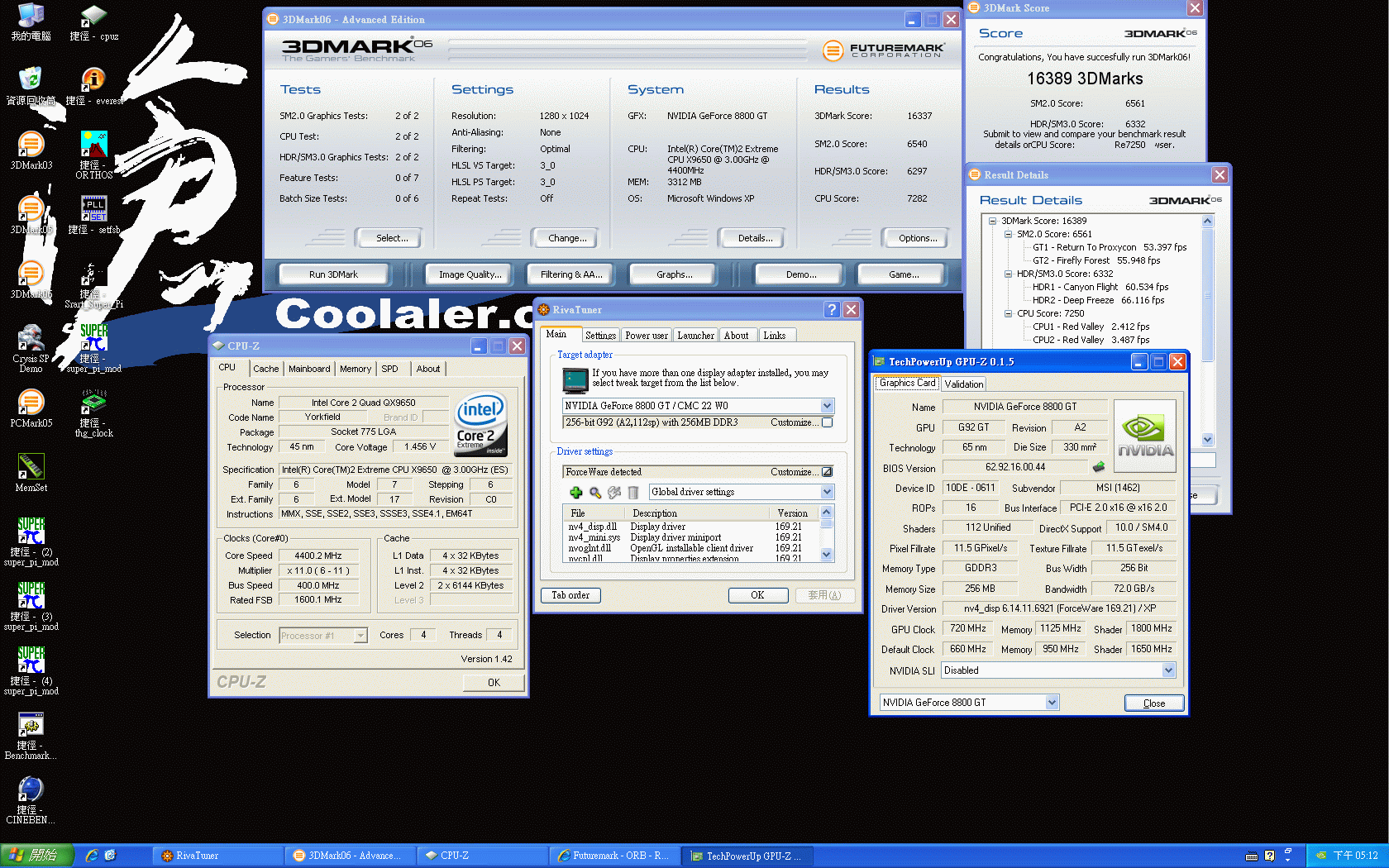Screen dimensions: 1389x868
Task: Switch to the Memory tab in CPU-Z
Action: click(356, 369)
